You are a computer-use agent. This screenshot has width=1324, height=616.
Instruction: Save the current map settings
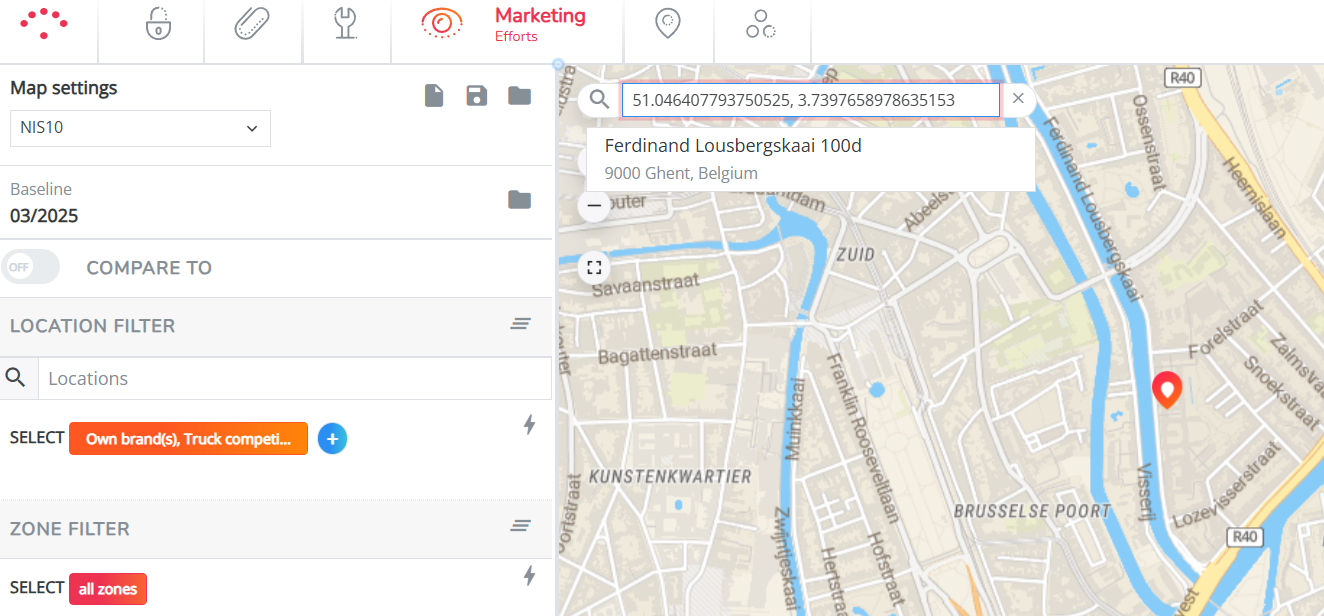tap(477, 96)
